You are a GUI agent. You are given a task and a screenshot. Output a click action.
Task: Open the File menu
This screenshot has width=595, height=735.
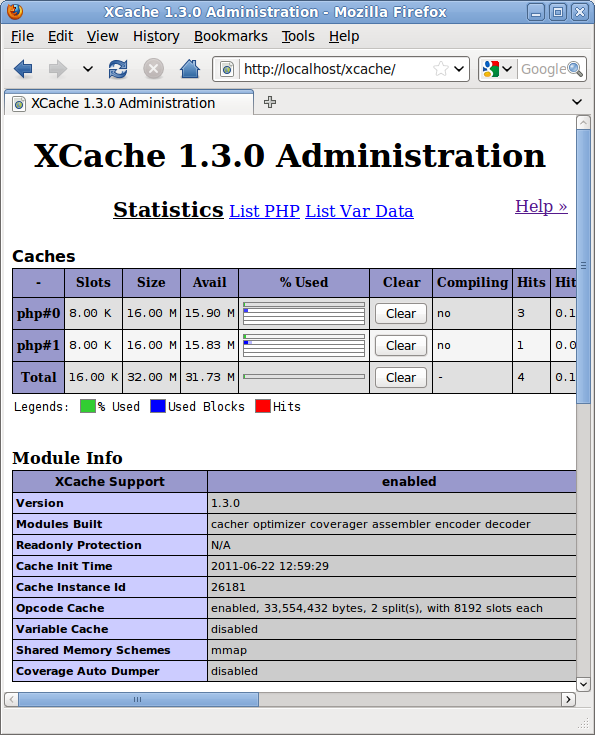23,36
